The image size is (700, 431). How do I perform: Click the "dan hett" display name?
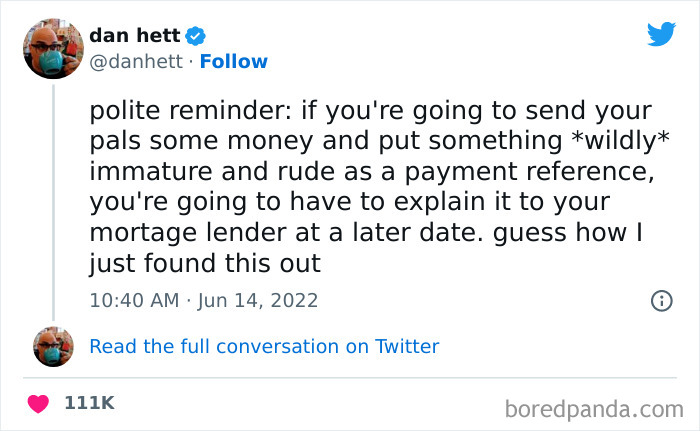click(x=135, y=36)
